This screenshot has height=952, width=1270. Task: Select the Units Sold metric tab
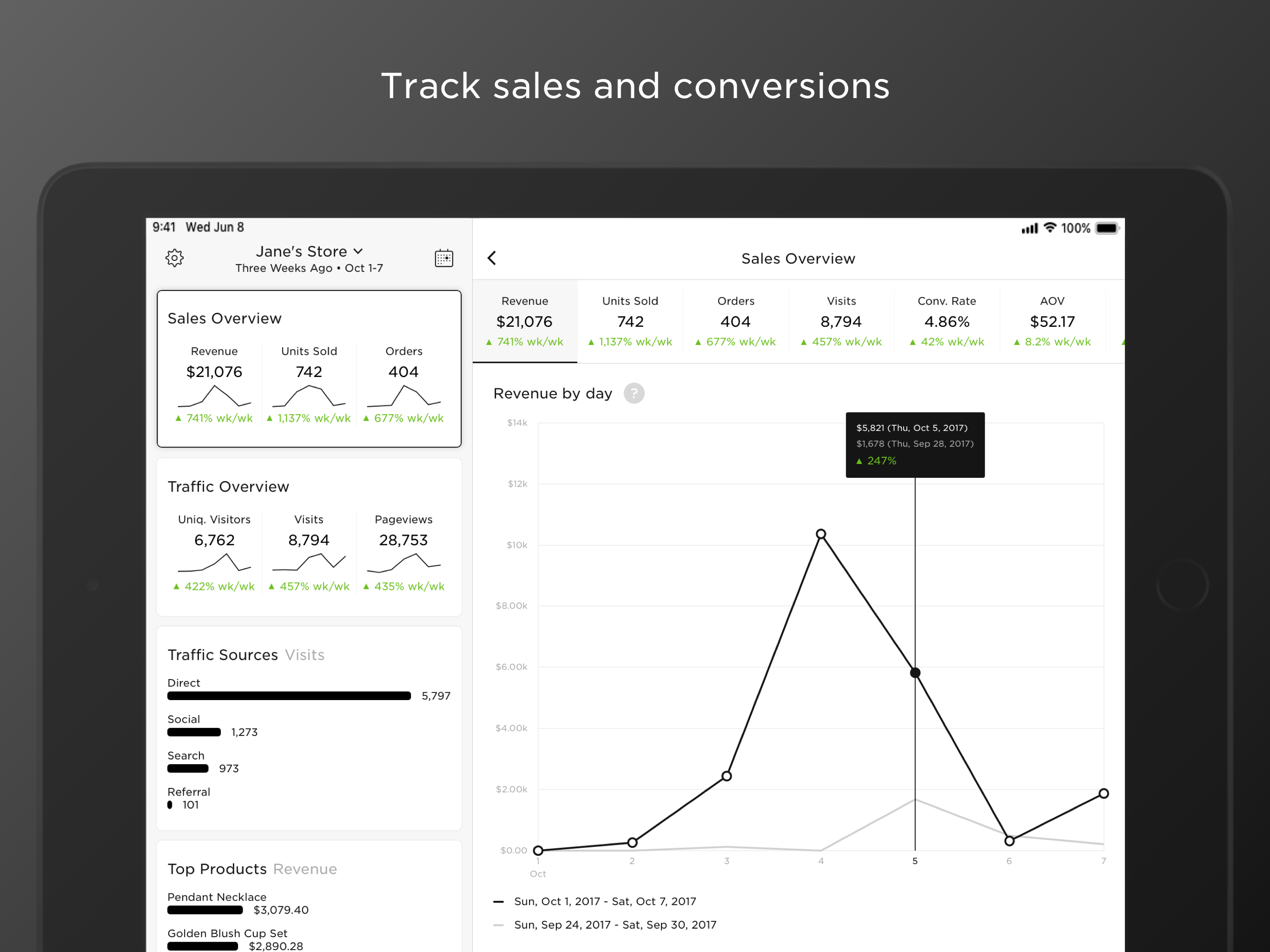click(x=630, y=321)
